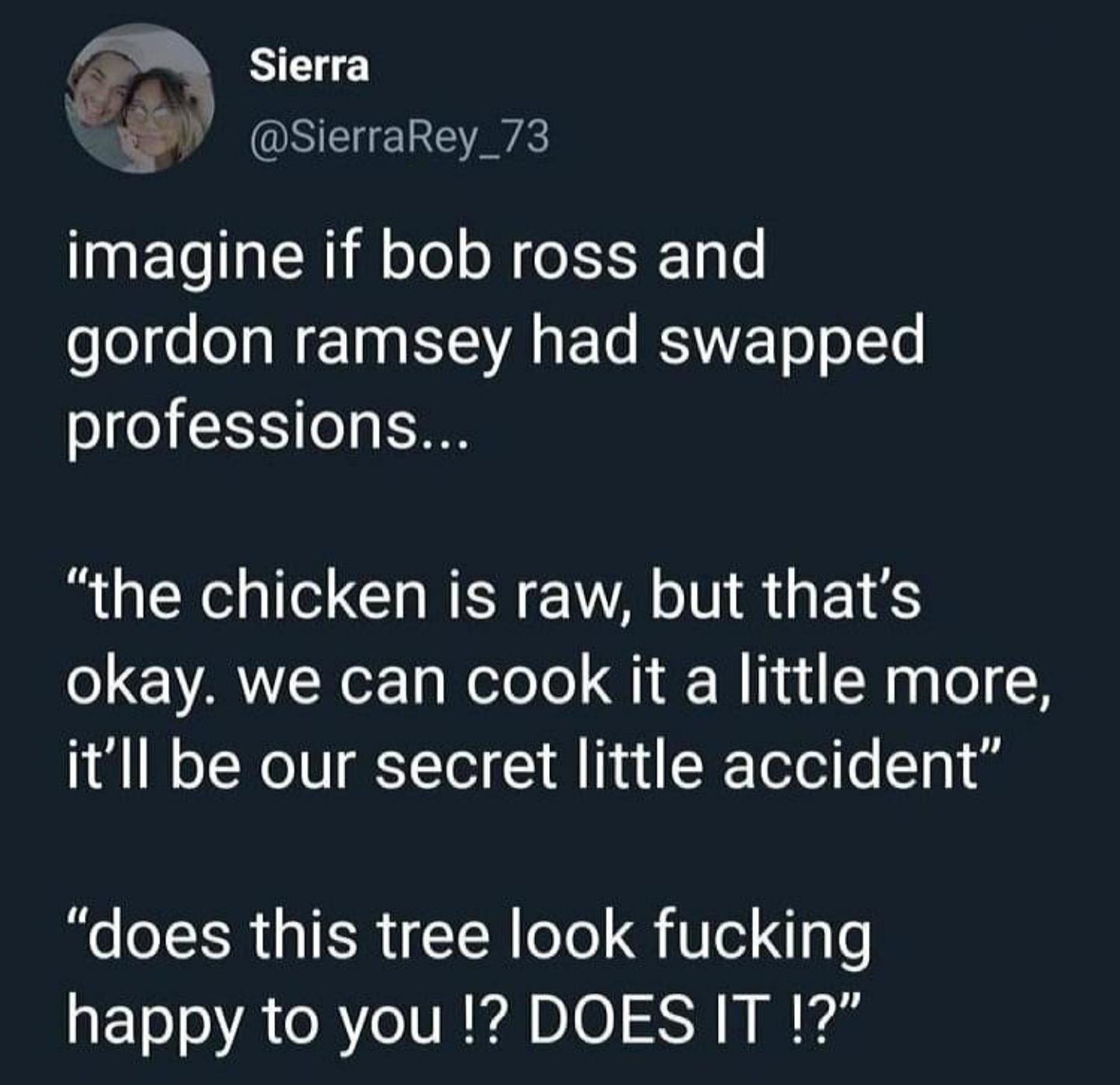
Task: Select the first tweet paragraph about swapped professions
Action: click(x=496, y=342)
